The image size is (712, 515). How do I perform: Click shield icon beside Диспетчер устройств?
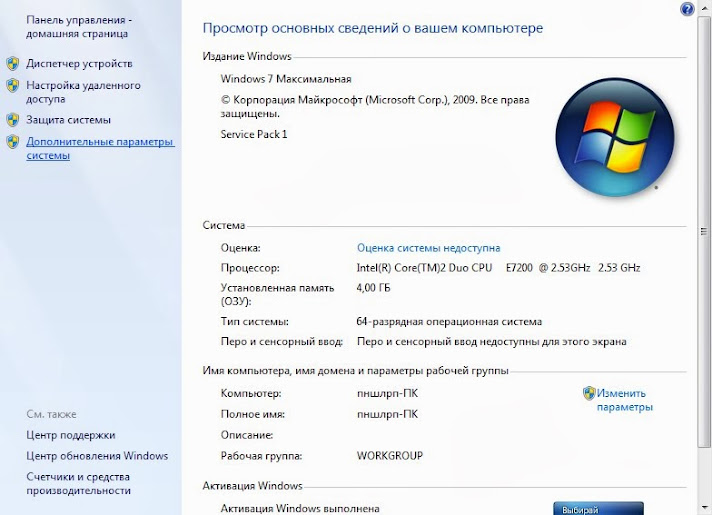[13, 64]
